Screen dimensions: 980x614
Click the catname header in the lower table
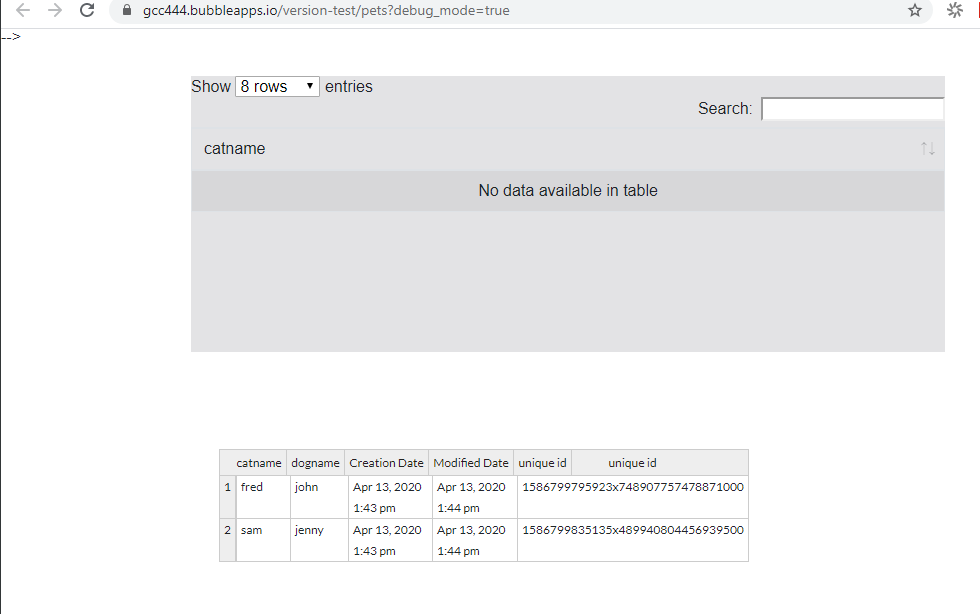(x=259, y=463)
